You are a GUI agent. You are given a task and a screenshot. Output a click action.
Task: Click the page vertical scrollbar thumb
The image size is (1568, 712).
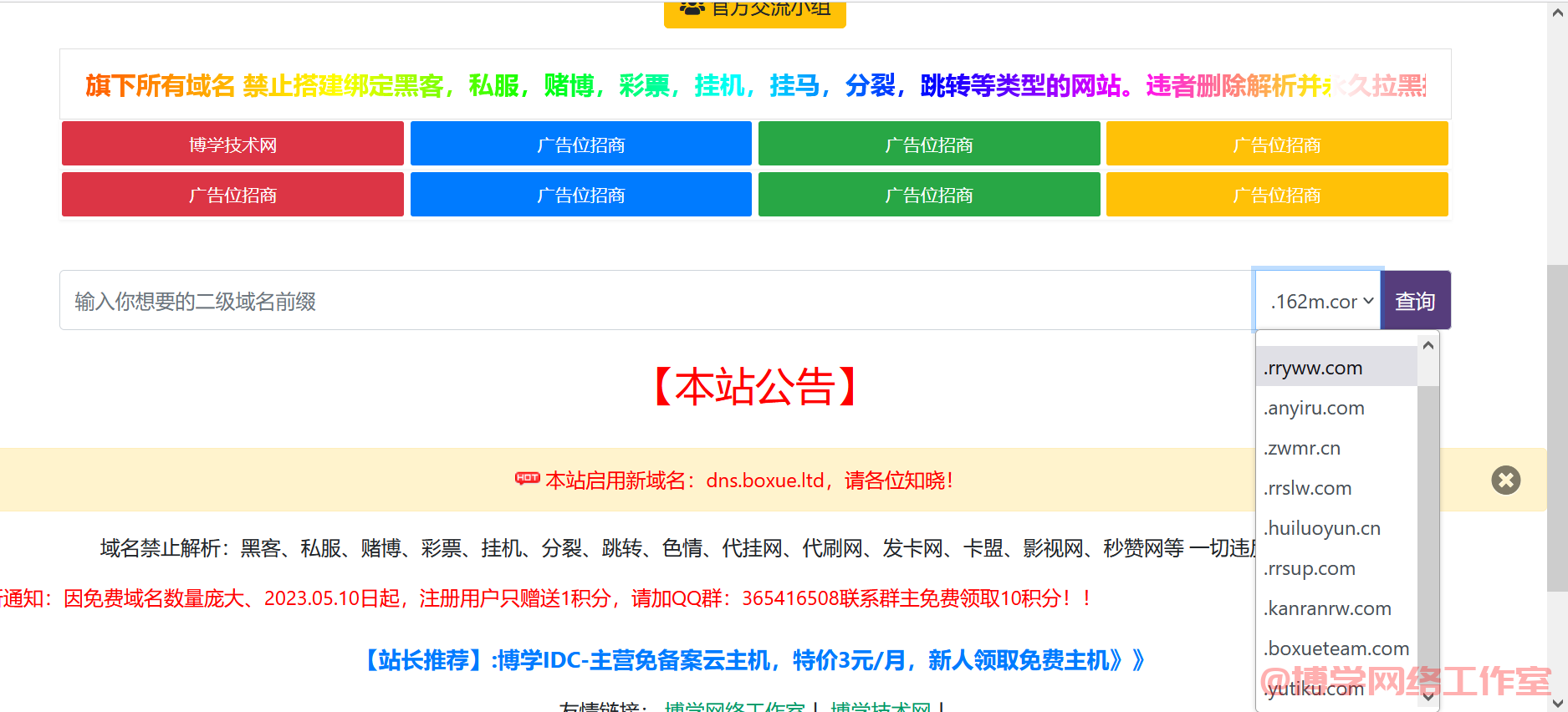pos(1557,428)
